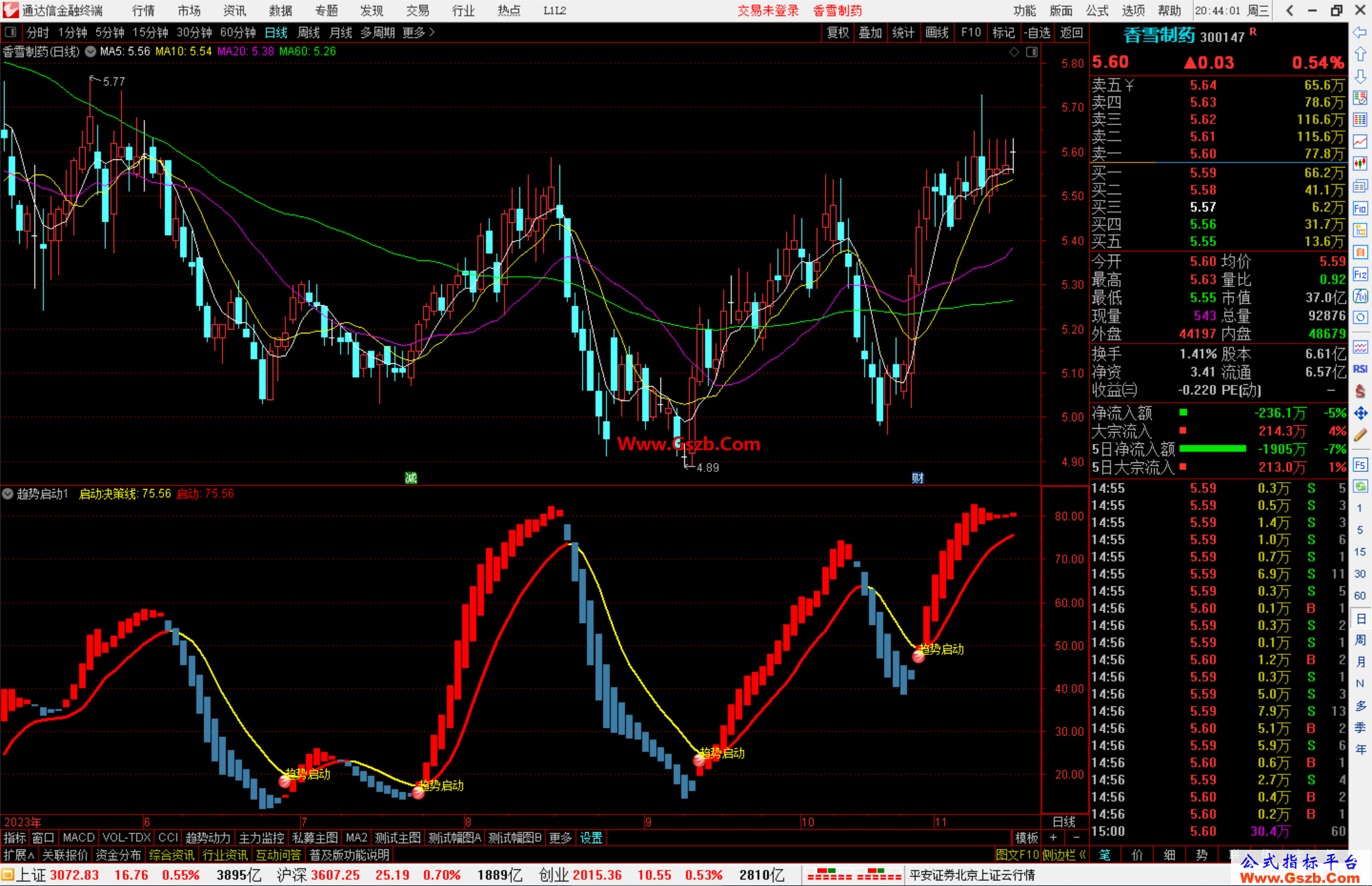Click the 财 marker on the chart timeline
1372x886 pixels.
[917, 478]
